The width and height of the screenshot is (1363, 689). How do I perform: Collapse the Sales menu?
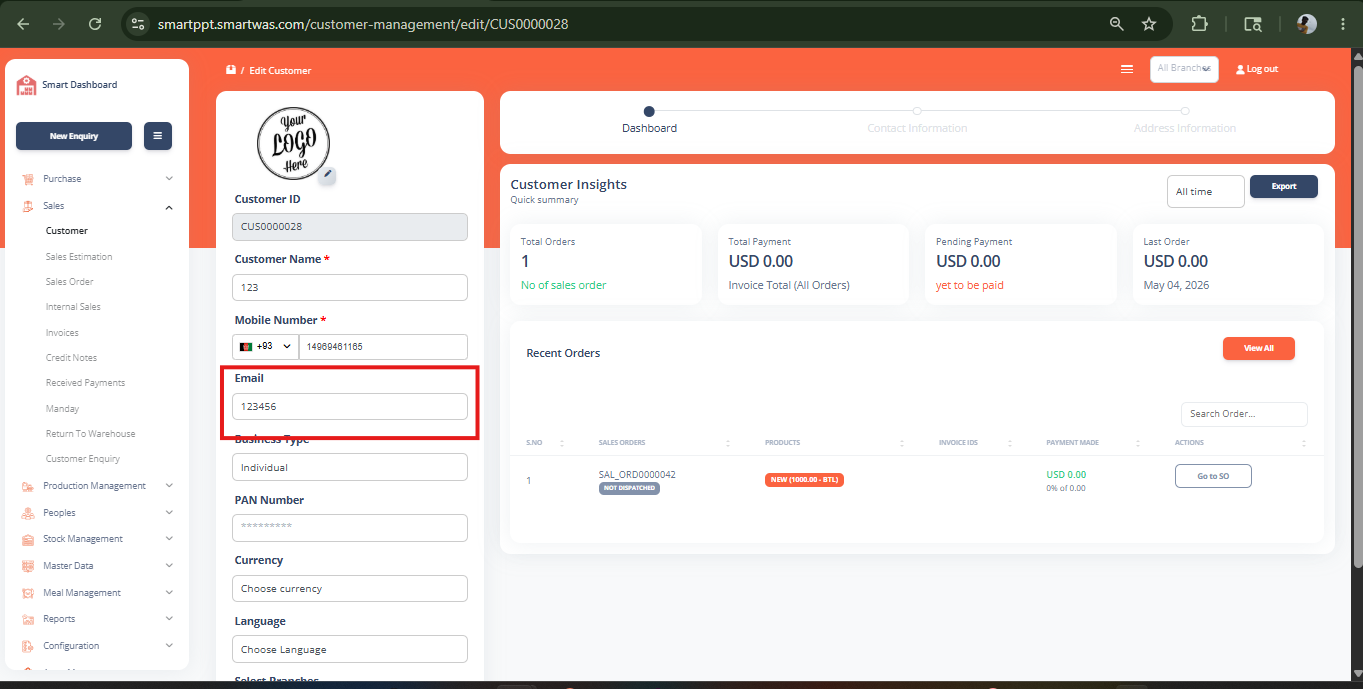(169, 207)
